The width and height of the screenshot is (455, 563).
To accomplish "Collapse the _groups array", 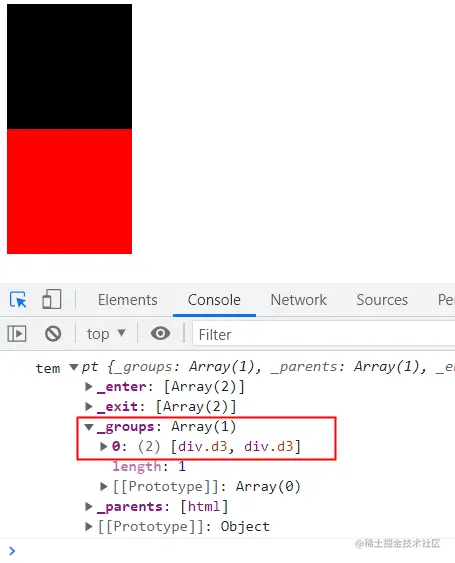I will pos(89,427).
